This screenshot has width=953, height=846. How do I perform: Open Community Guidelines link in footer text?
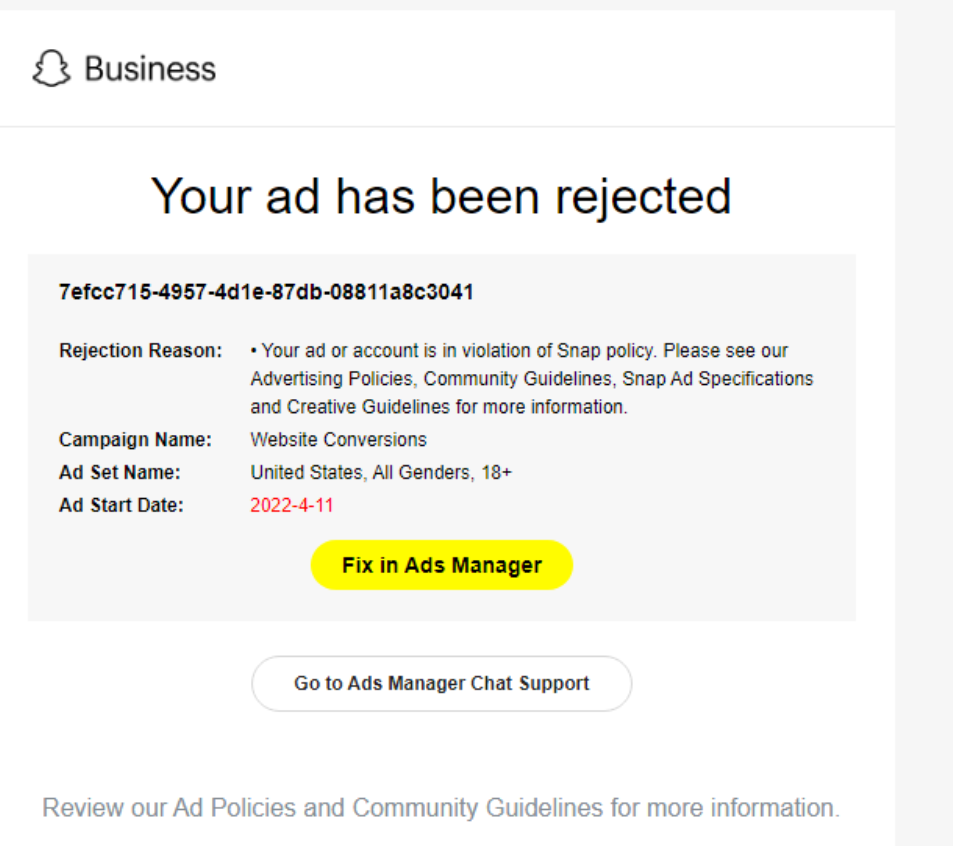[478, 808]
